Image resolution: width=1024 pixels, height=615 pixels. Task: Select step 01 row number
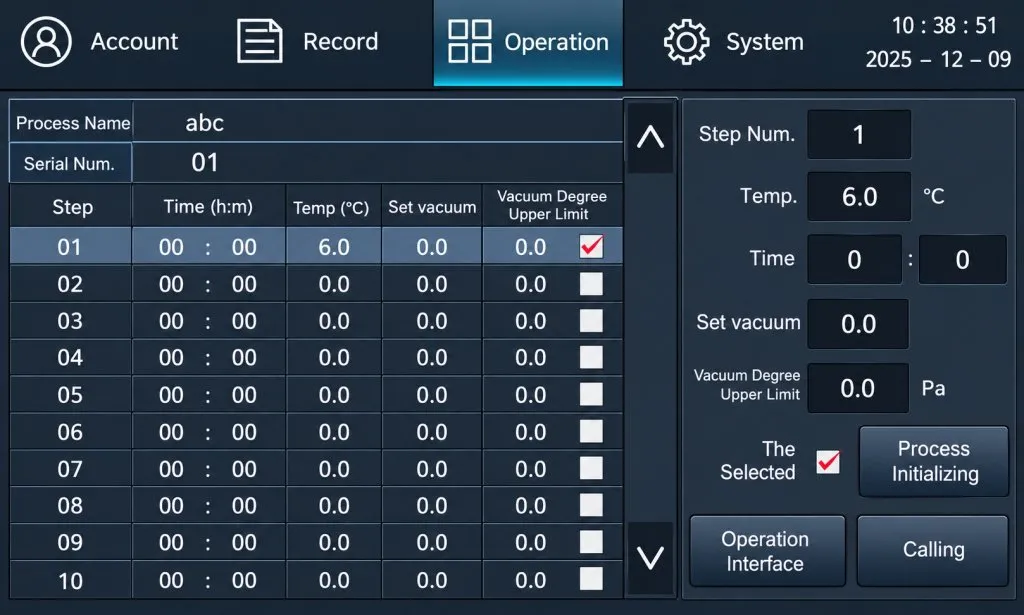[x=70, y=247]
